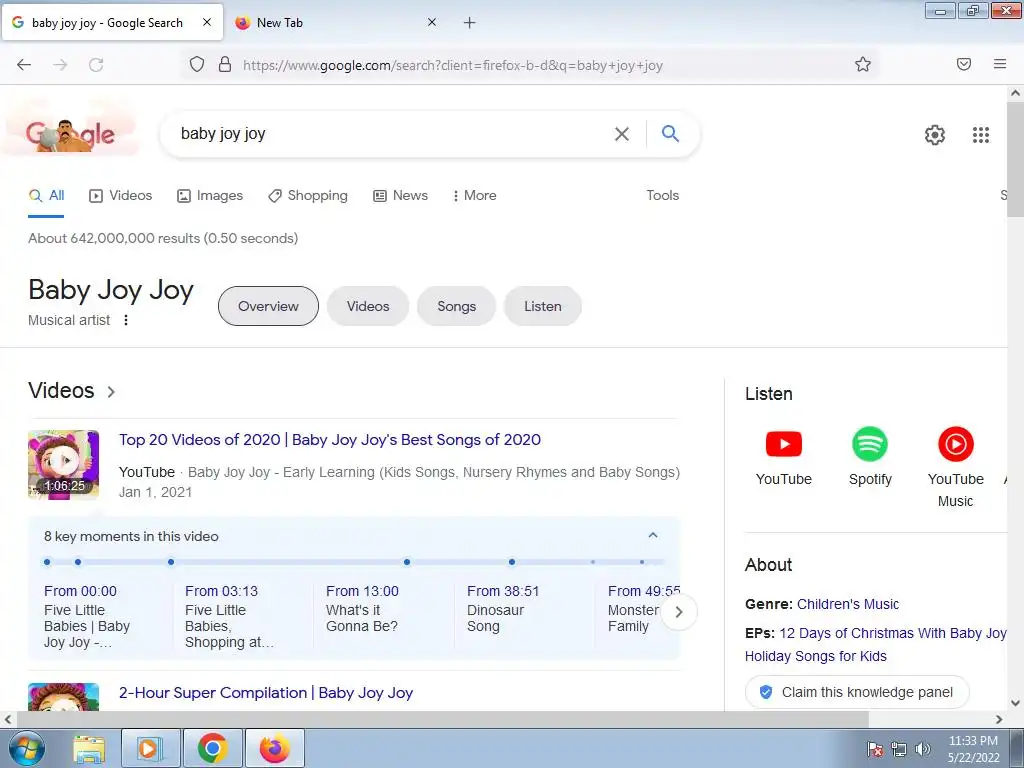Show site security info via padlock icon
The width and height of the screenshot is (1024, 768).
(225, 64)
